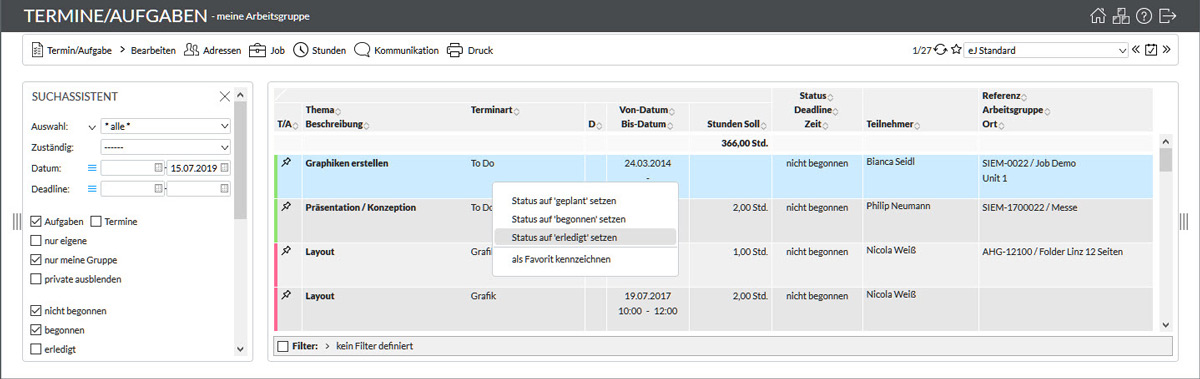Go to previous page with double-left arrows

point(1136,49)
